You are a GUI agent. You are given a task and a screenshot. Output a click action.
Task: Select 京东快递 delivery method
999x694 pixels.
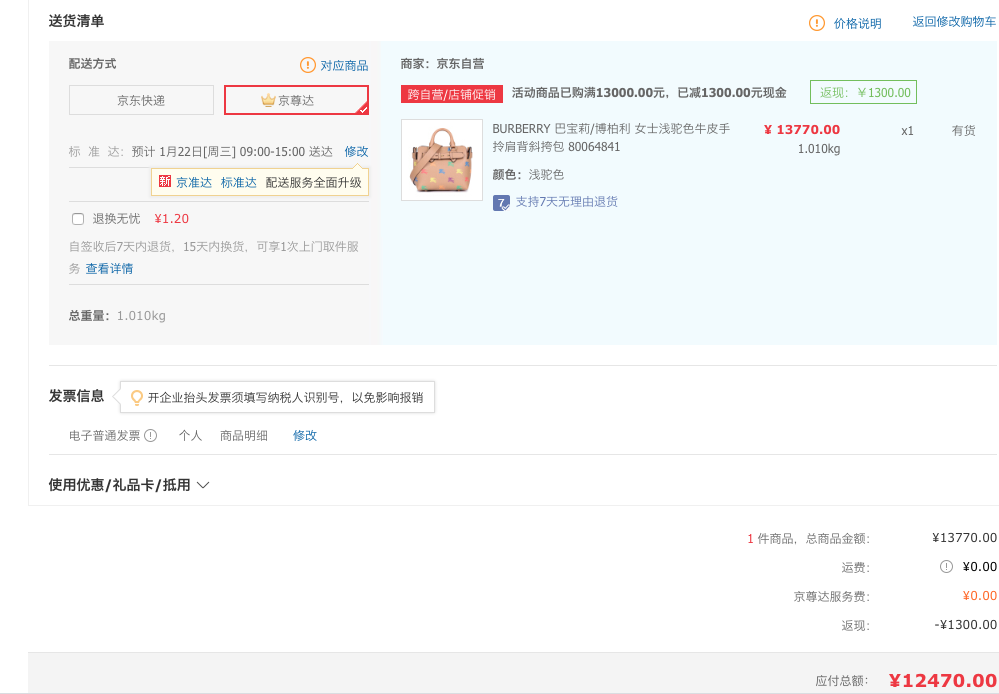point(141,100)
